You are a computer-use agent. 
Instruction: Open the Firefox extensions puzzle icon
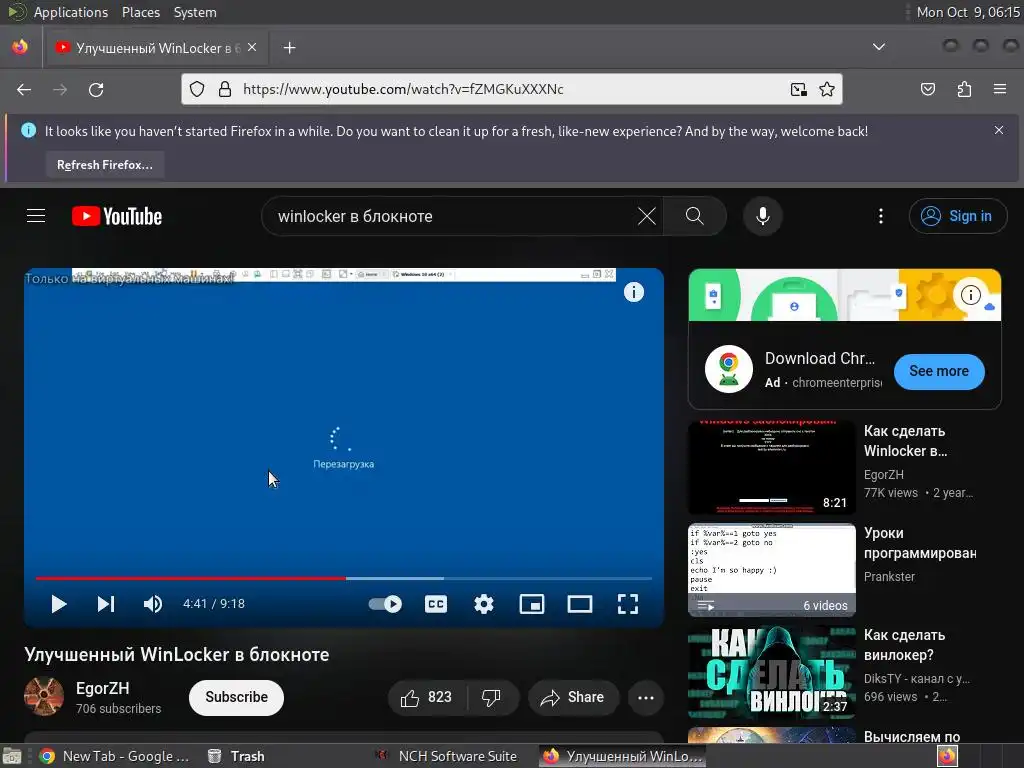[x=964, y=89]
